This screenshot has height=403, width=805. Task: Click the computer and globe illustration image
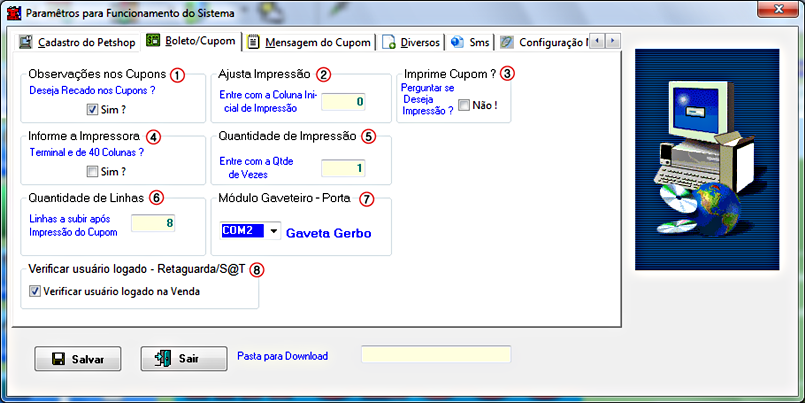[x=707, y=160]
